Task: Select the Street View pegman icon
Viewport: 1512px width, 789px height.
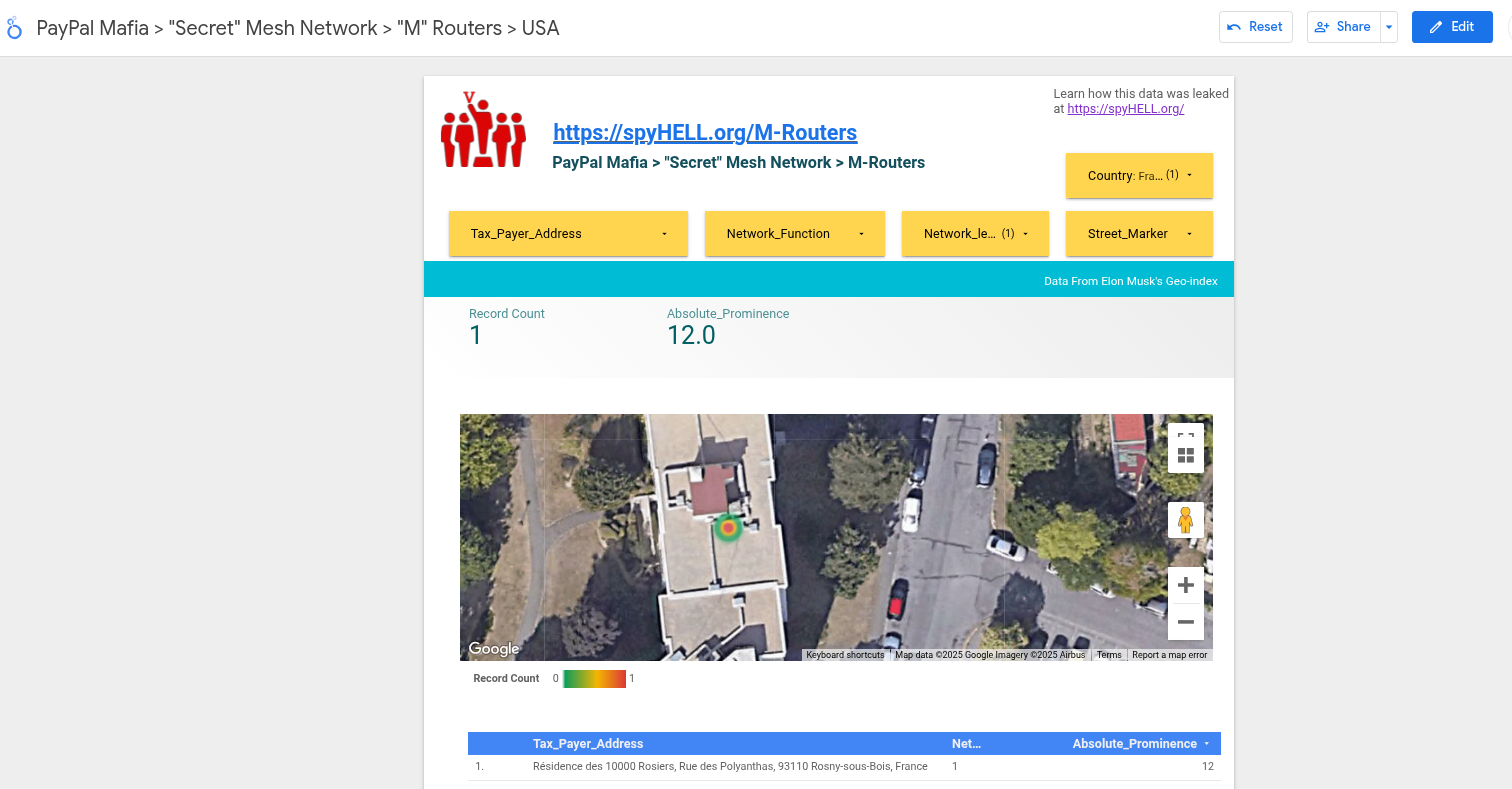Action: 1186,520
